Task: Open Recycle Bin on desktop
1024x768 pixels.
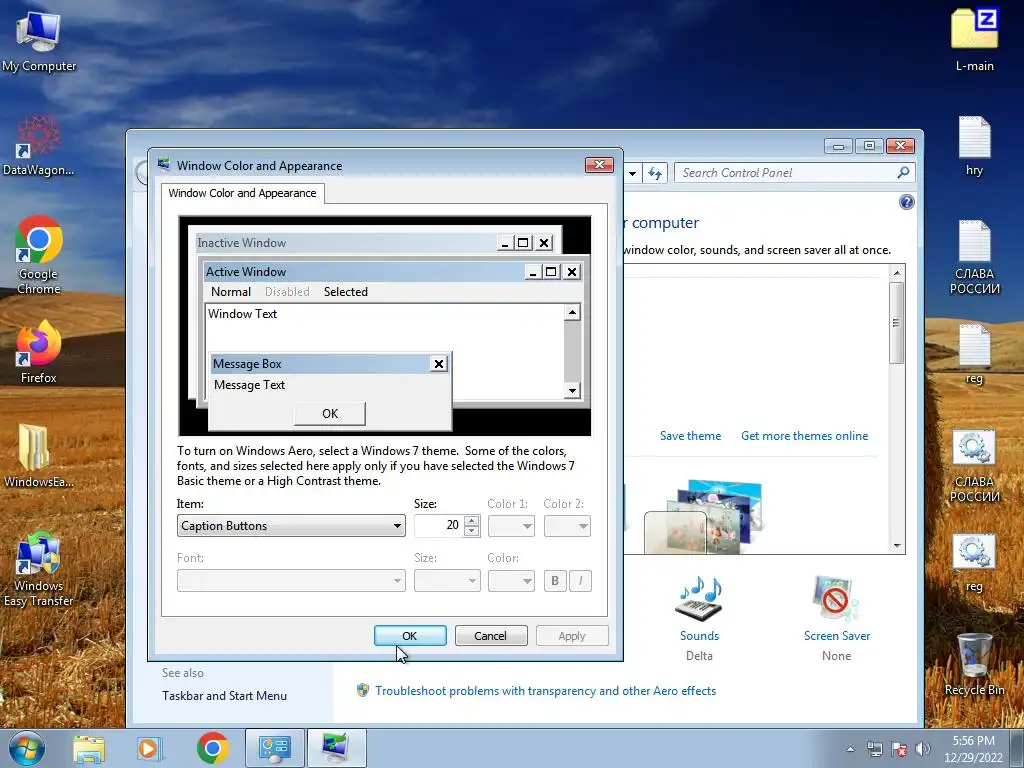Action: point(974,665)
